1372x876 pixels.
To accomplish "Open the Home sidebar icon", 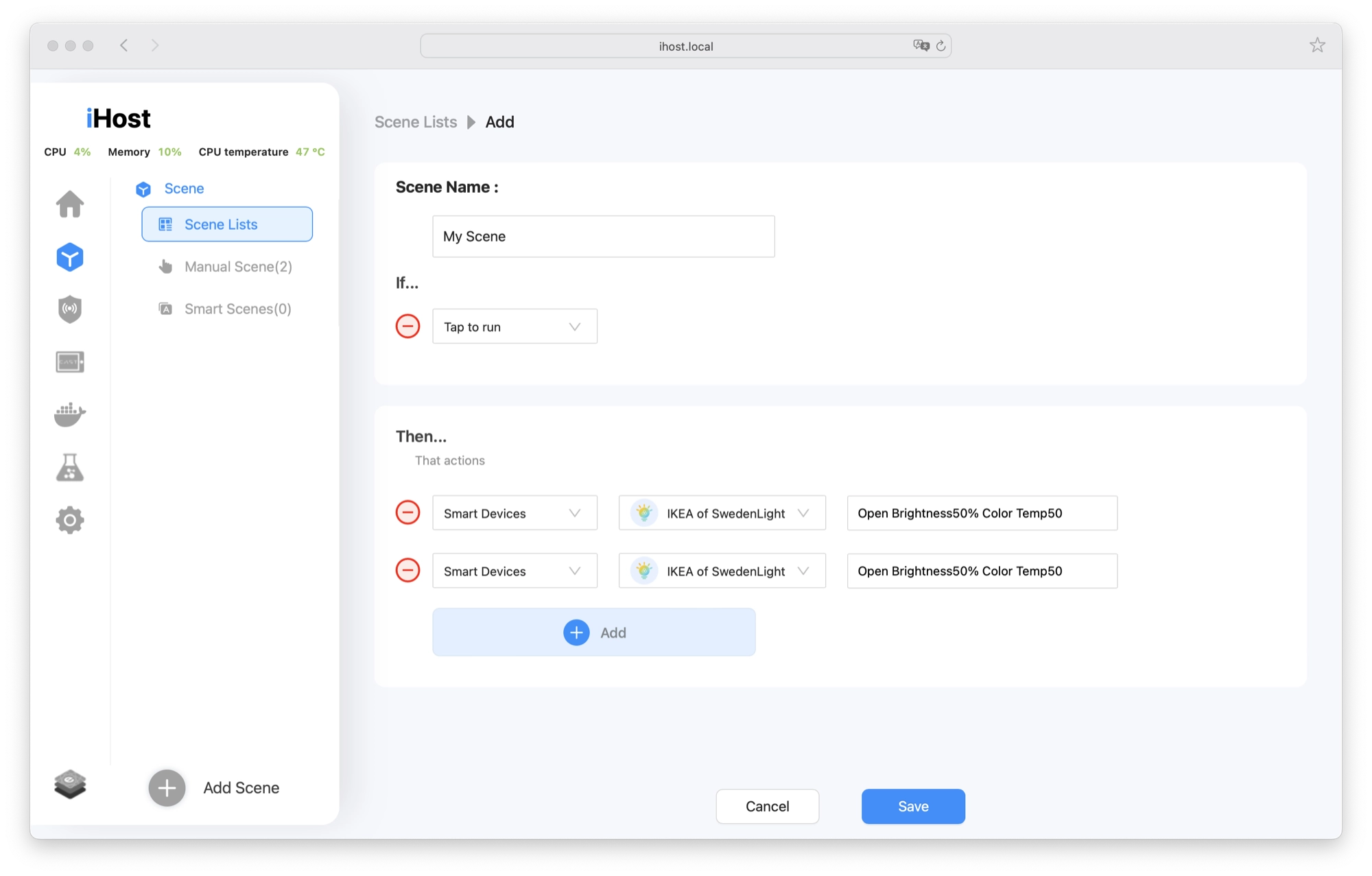I will [x=70, y=204].
